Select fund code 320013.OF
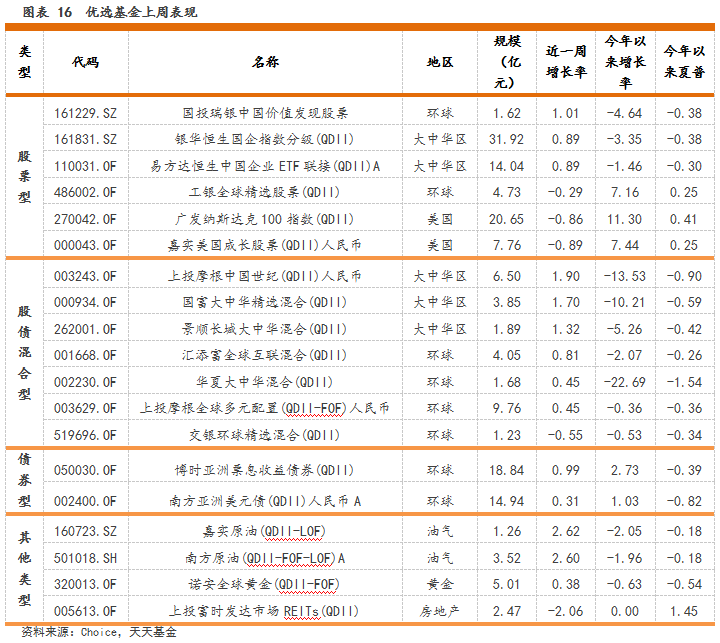This screenshot has height=643, width=720. (85, 584)
